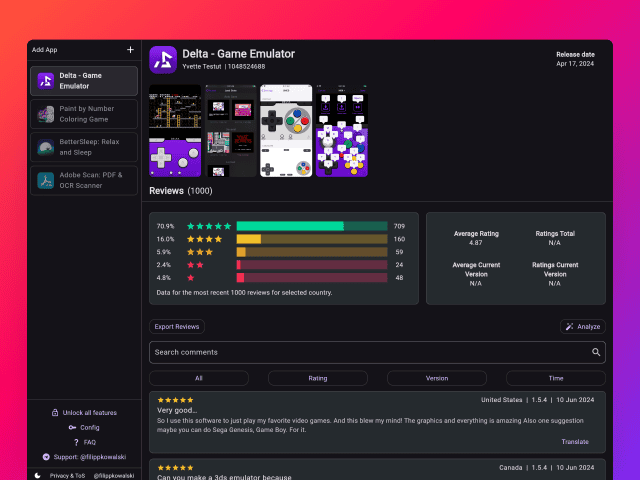The height and width of the screenshot is (480, 640).
Task: Click the magnifier icon in the search comments bar
Action: 596,352
